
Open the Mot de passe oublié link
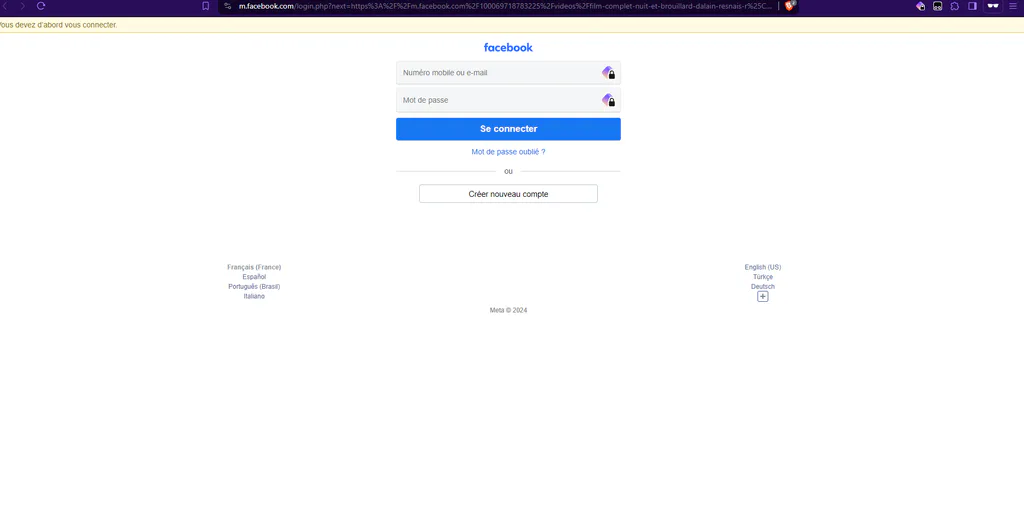pyautogui.click(x=508, y=152)
